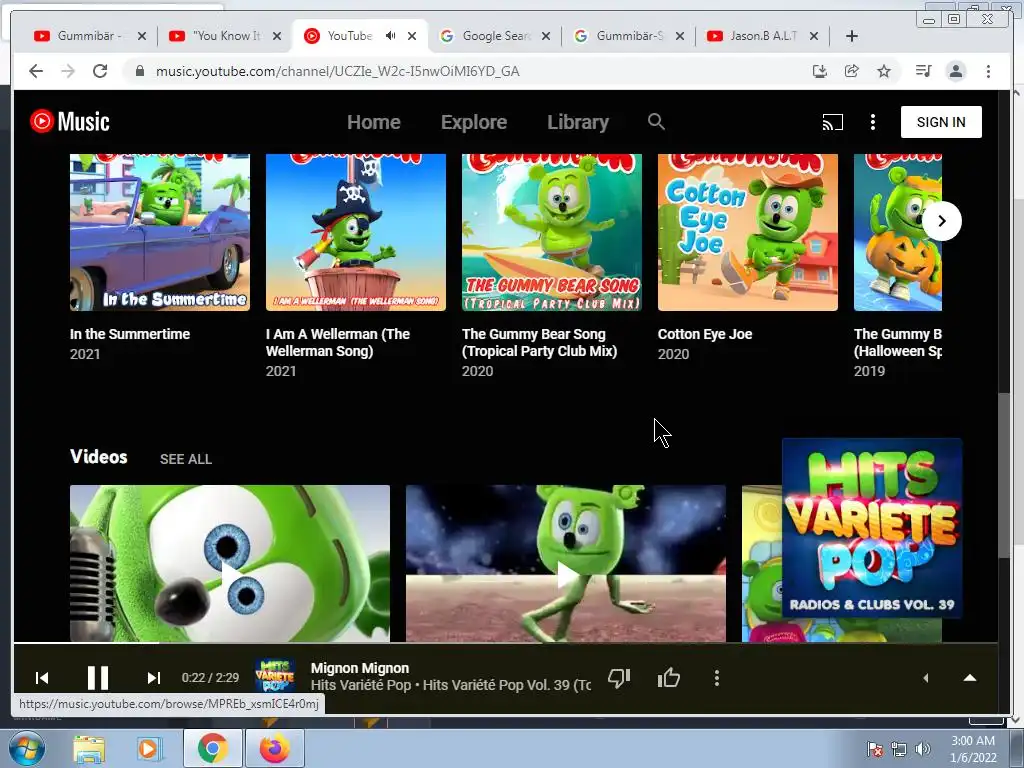The image size is (1024, 768).
Task: Click the address bar URL
Action: tap(338, 71)
